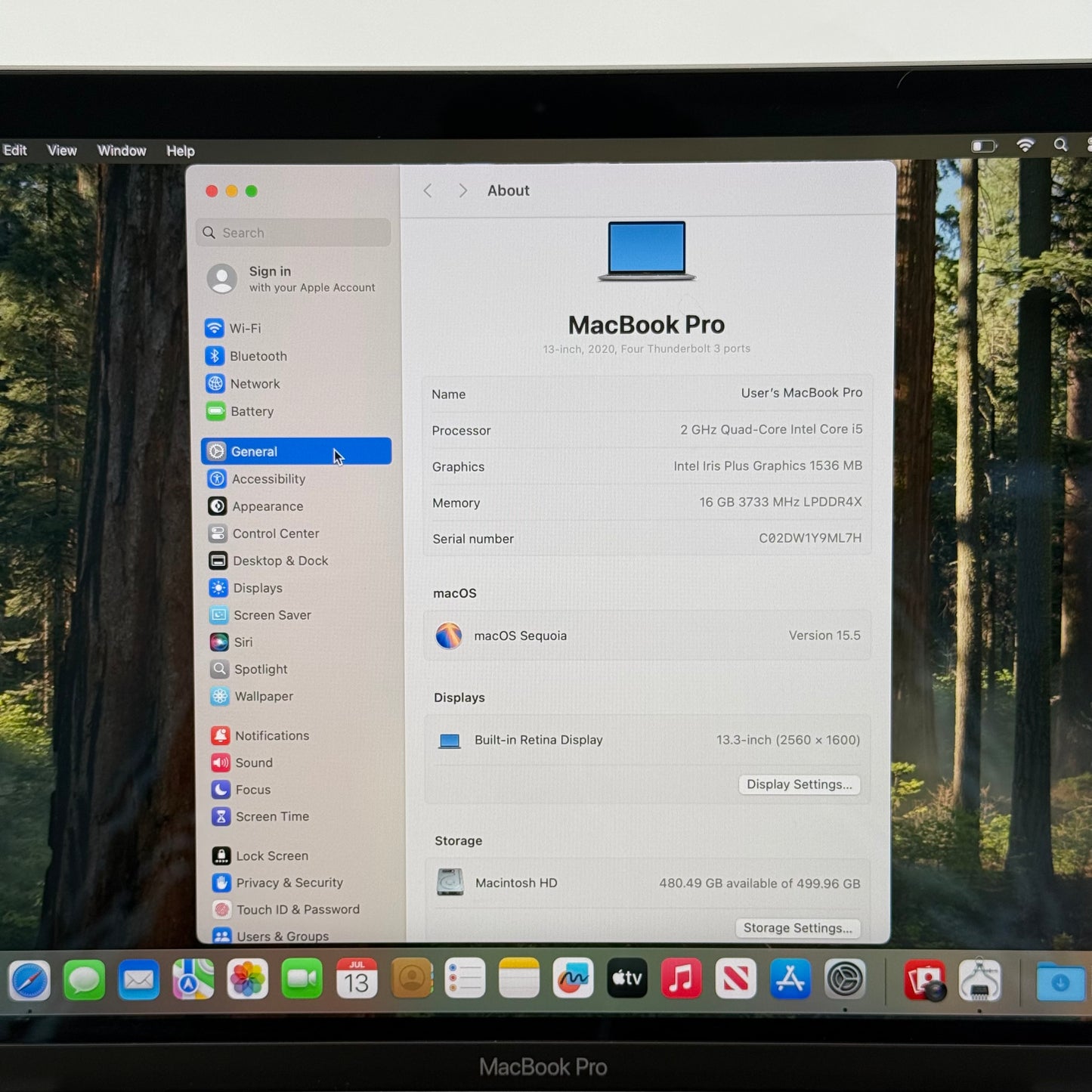Select the macOS Sequoia row
The height and width of the screenshot is (1092, 1092).
(648, 636)
